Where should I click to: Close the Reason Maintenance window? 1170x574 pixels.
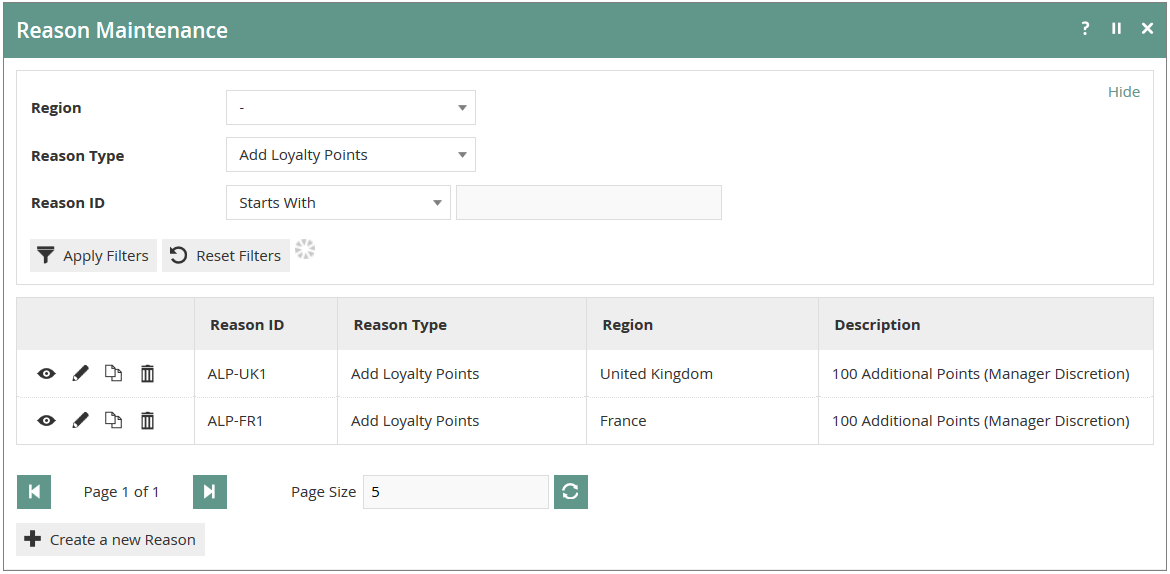(1148, 28)
